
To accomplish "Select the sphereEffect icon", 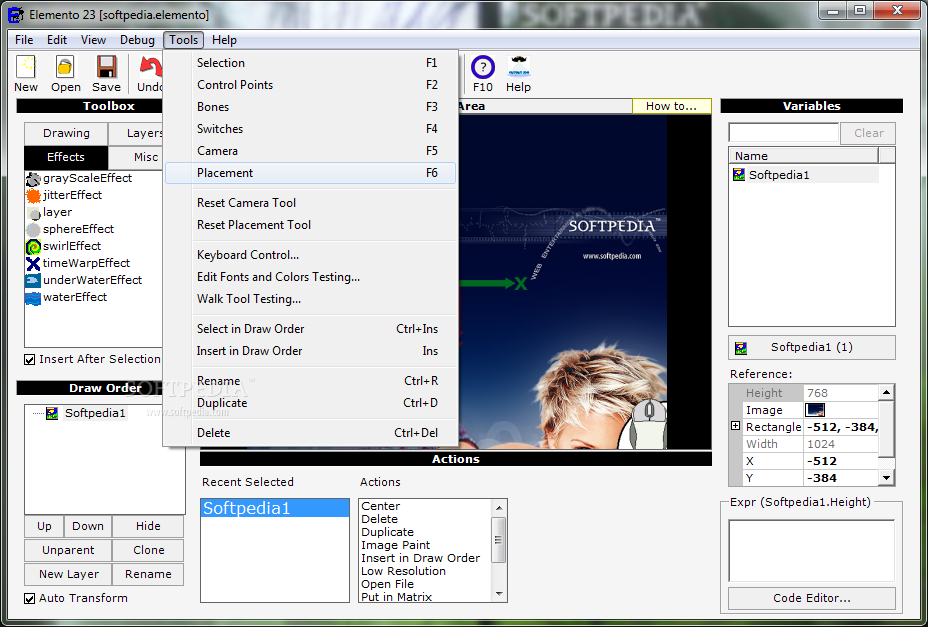I will [33, 229].
